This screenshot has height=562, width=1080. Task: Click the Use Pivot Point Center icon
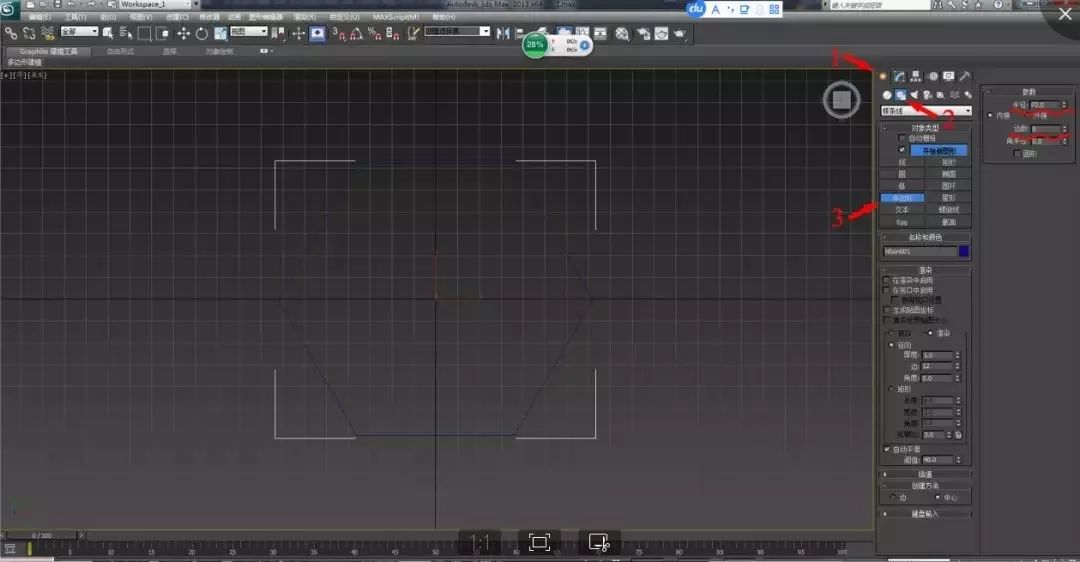tap(278, 32)
